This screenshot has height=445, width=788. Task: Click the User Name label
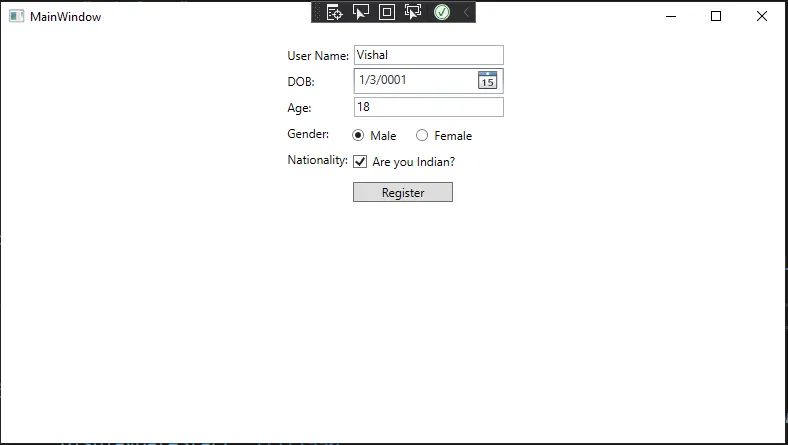pyautogui.click(x=318, y=56)
